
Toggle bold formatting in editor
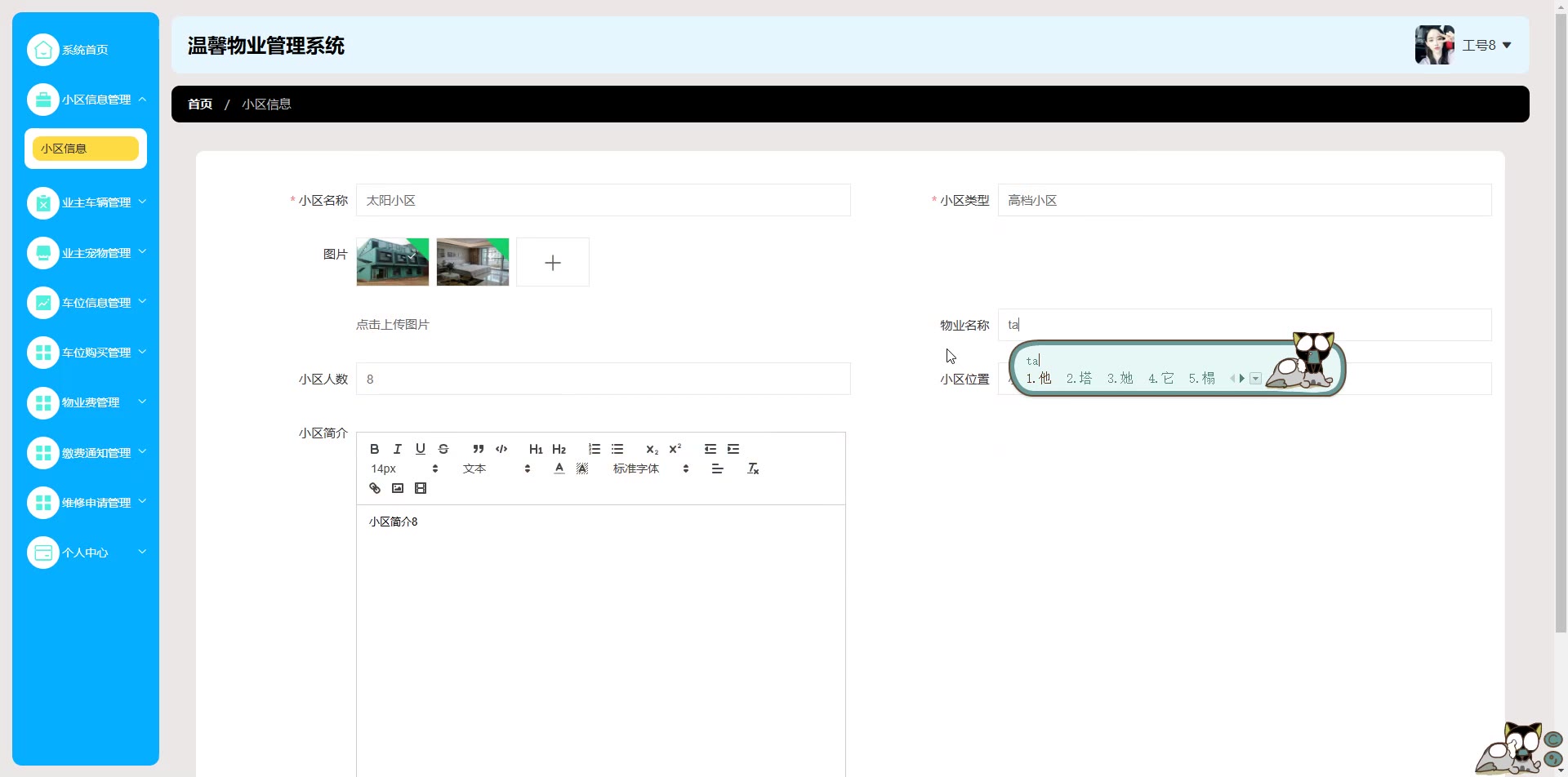(x=375, y=449)
